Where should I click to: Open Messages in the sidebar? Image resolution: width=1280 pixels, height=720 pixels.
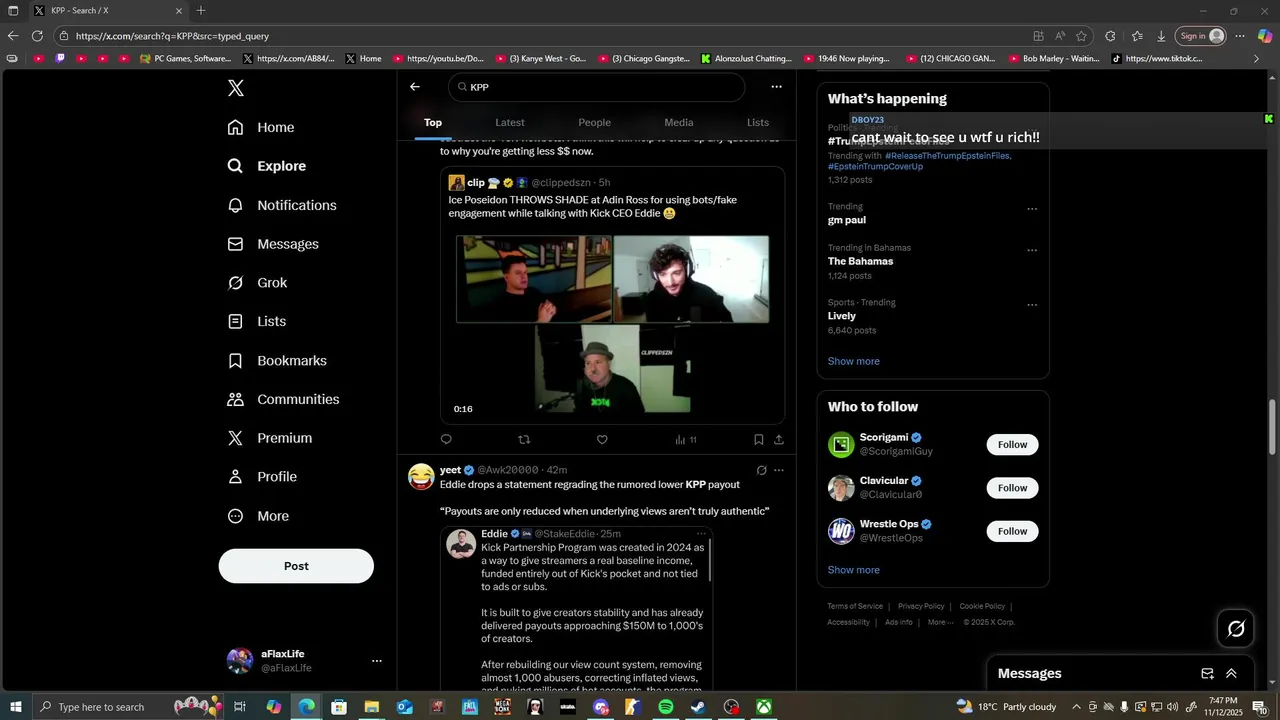point(273,244)
